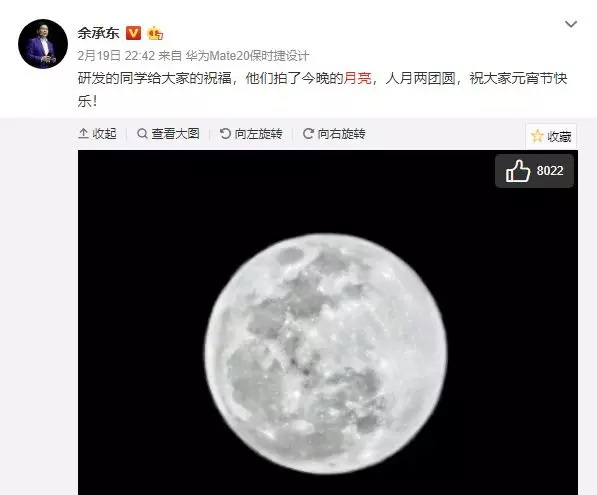This screenshot has width=597, height=495.
Task: Click the membership badge icon beside V
Action: (x=155, y=34)
